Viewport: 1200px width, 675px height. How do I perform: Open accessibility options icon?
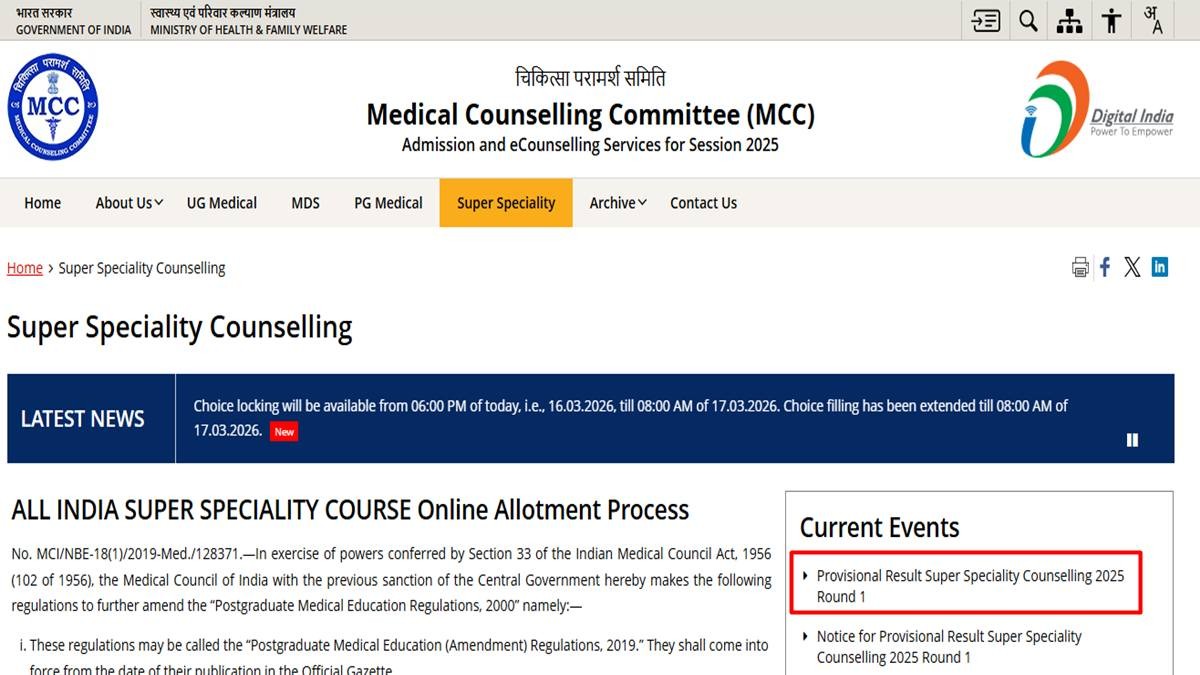tap(1111, 20)
